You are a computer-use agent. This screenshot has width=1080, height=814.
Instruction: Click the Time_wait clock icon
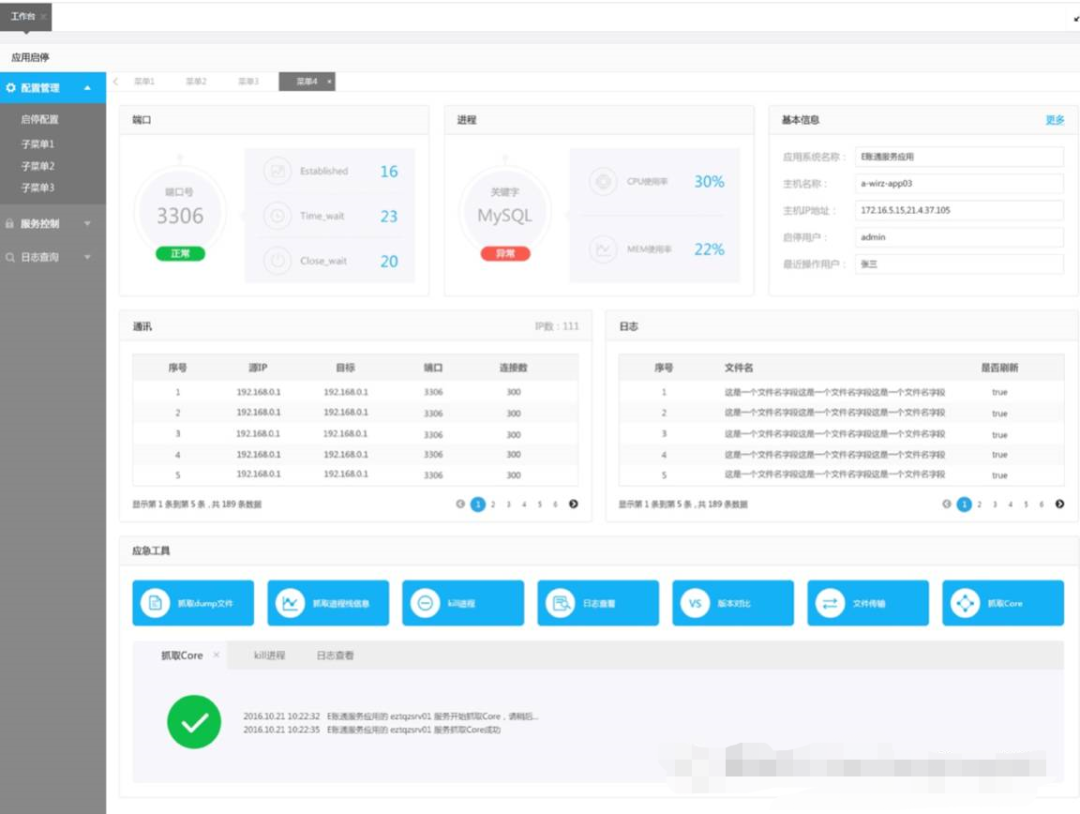pos(277,216)
